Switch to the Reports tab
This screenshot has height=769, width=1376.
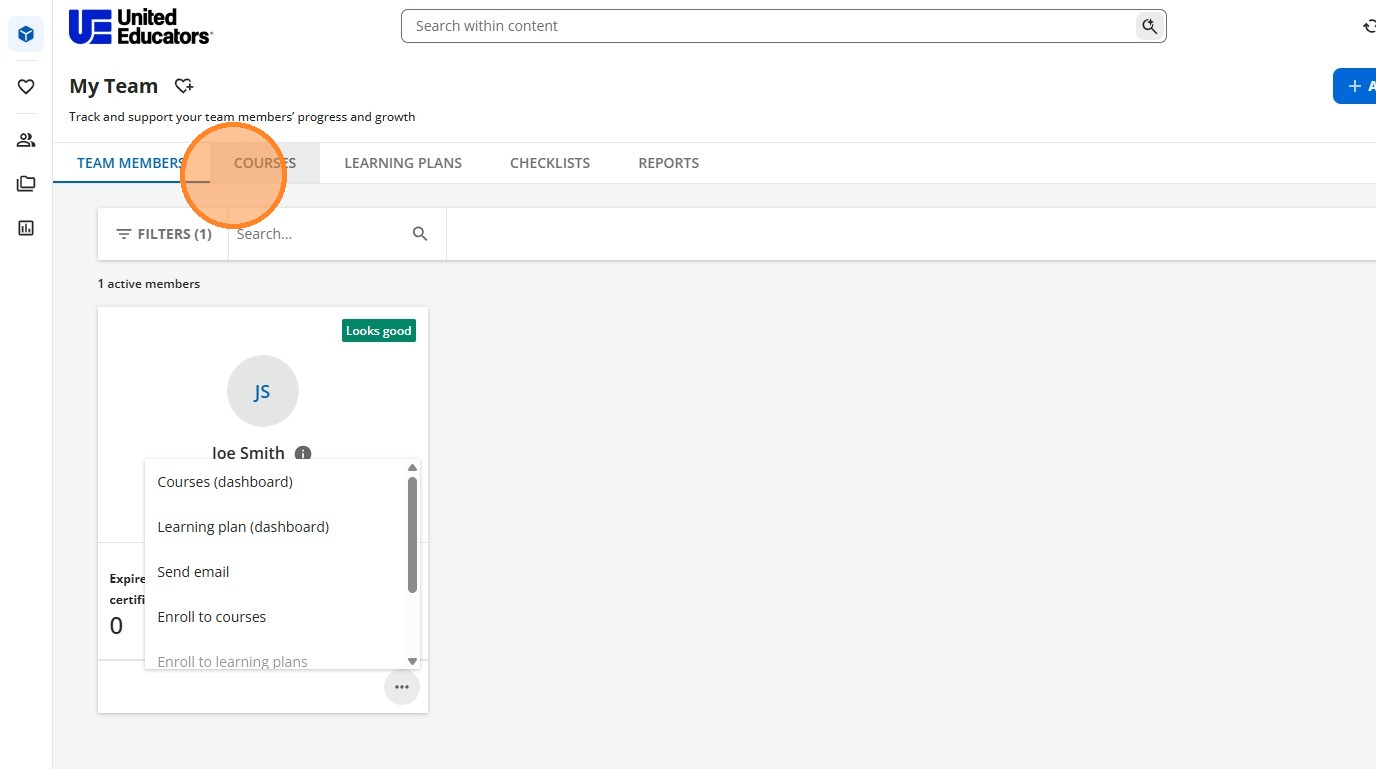(x=669, y=163)
